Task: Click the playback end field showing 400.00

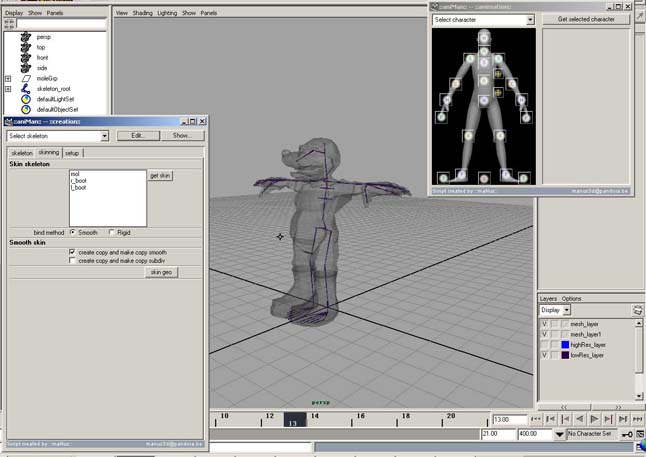Action: [x=535, y=434]
